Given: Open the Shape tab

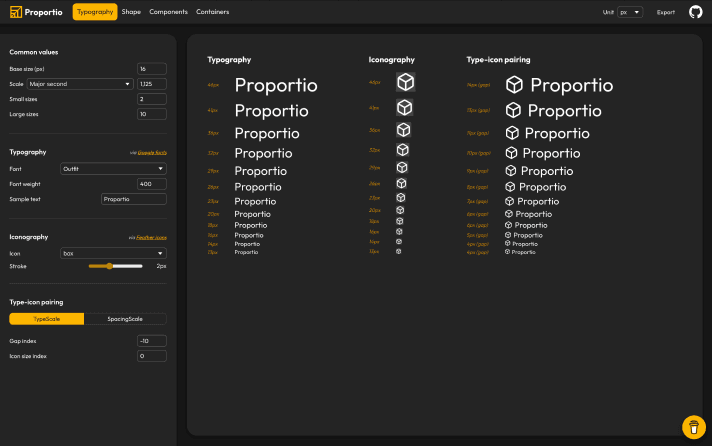Looking at the screenshot, I should [x=131, y=12].
